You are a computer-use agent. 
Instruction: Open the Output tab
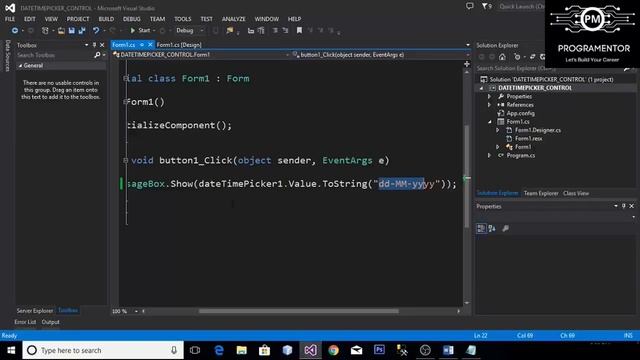coord(51,322)
